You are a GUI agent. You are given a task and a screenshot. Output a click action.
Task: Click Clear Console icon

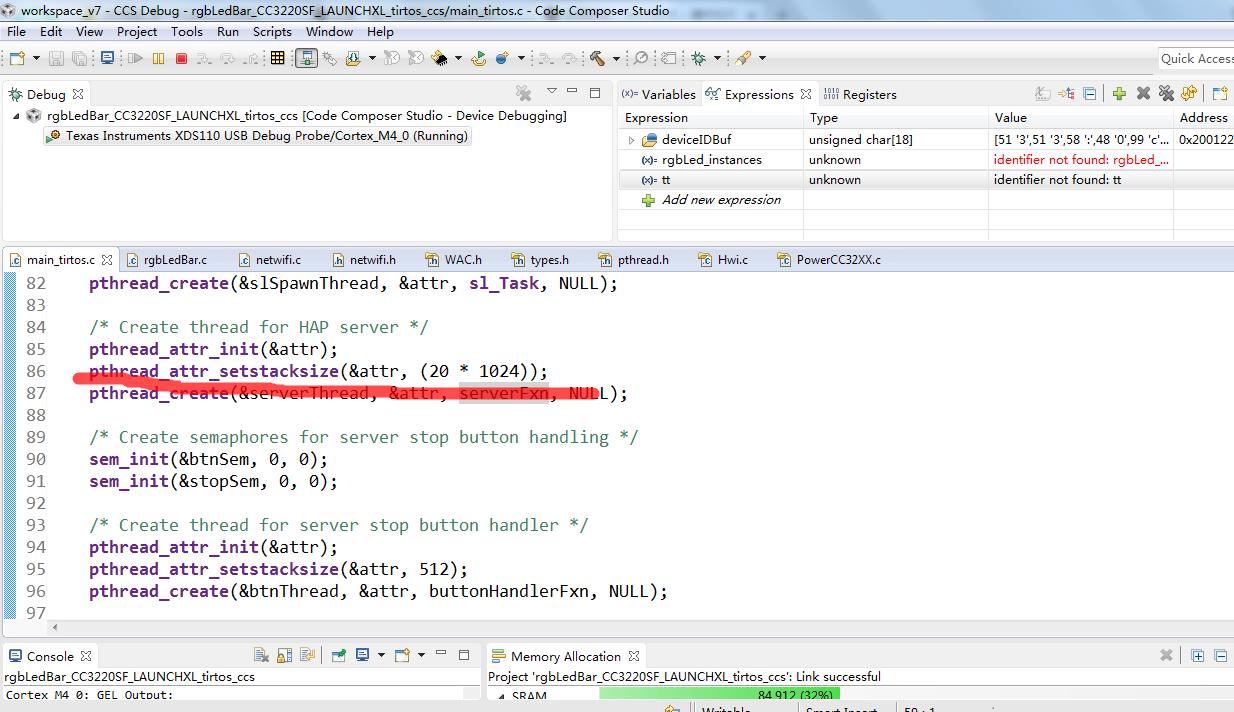pos(261,656)
